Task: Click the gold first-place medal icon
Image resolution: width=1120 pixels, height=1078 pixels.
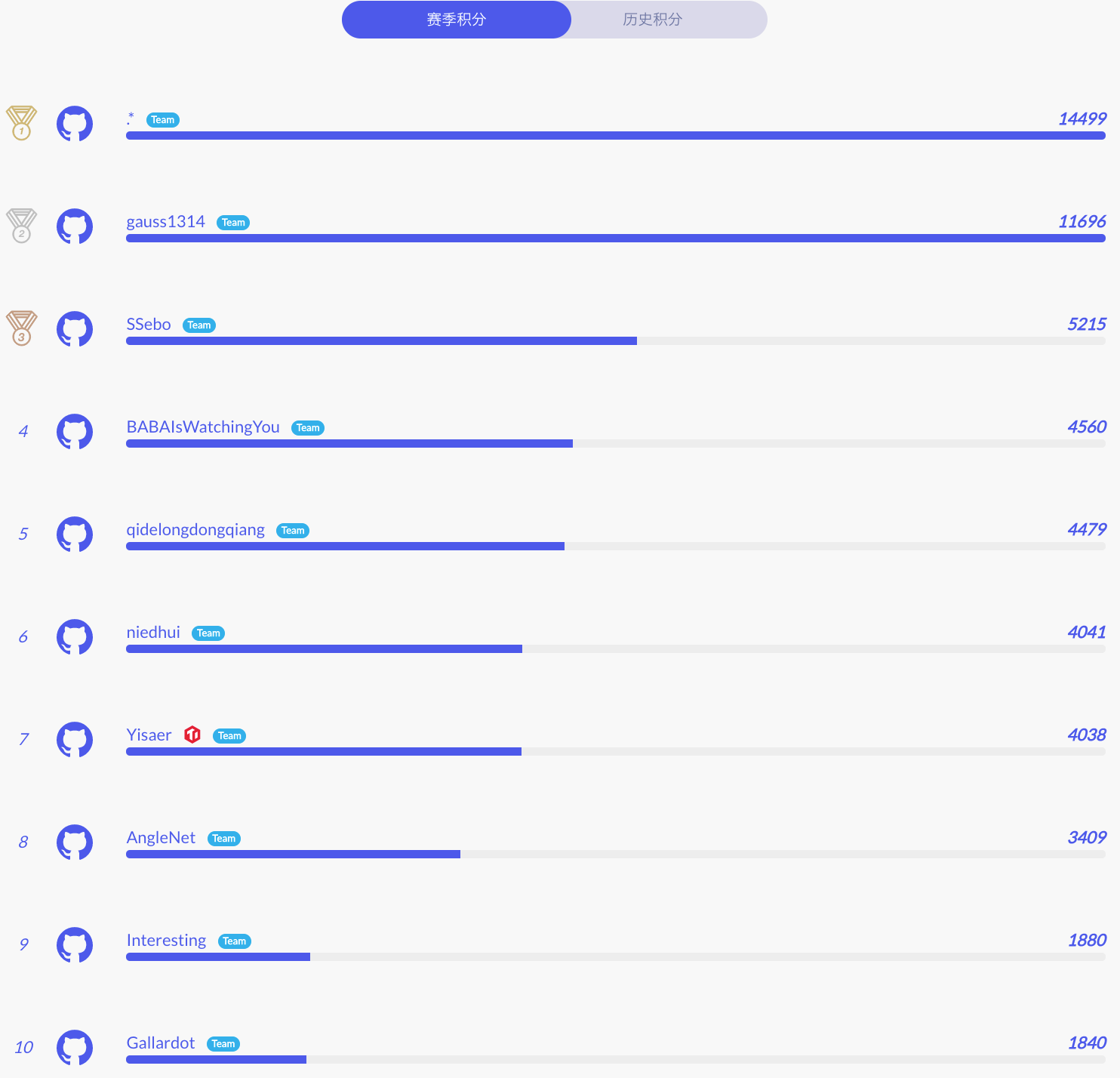Action: click(x=21, y=122)
